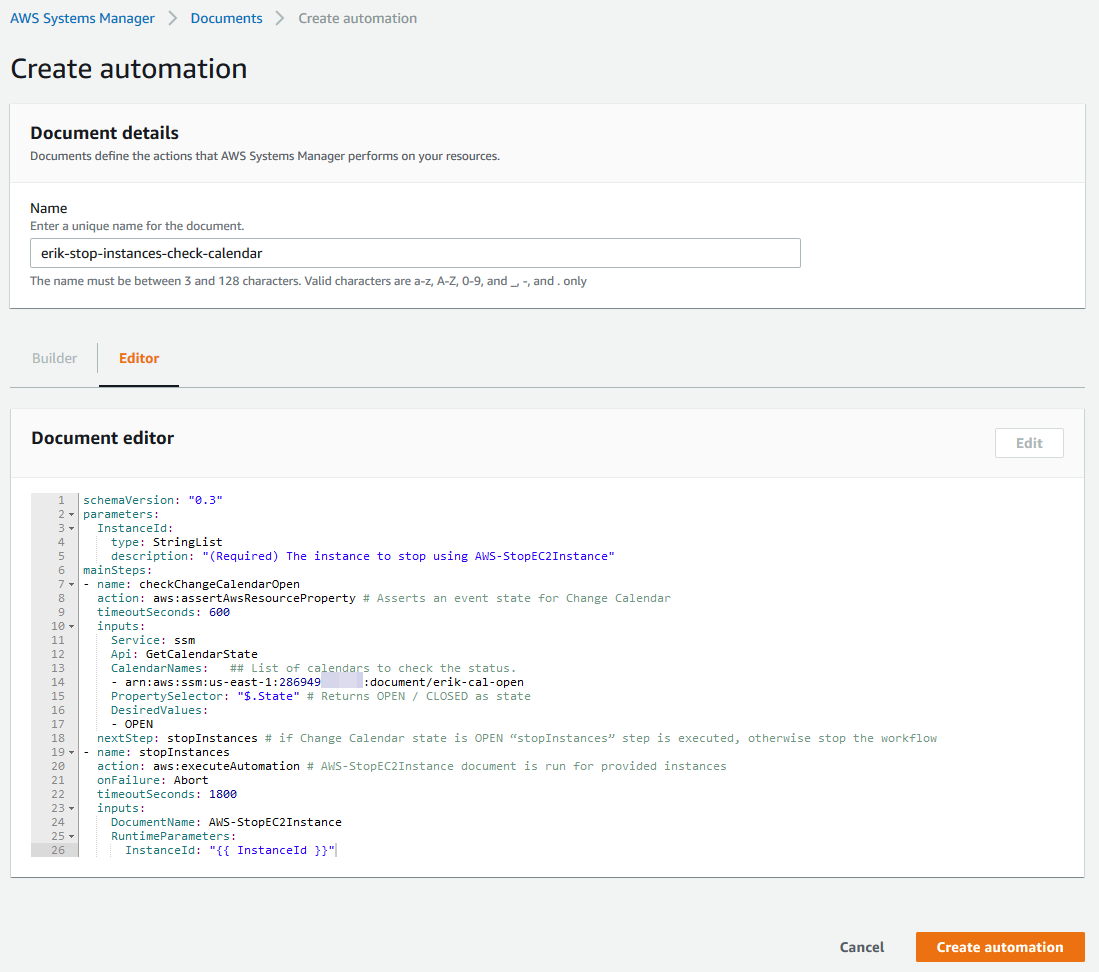Click the 'onFailure: Abort' line
1099x972 pixels.
click(152, 780)
